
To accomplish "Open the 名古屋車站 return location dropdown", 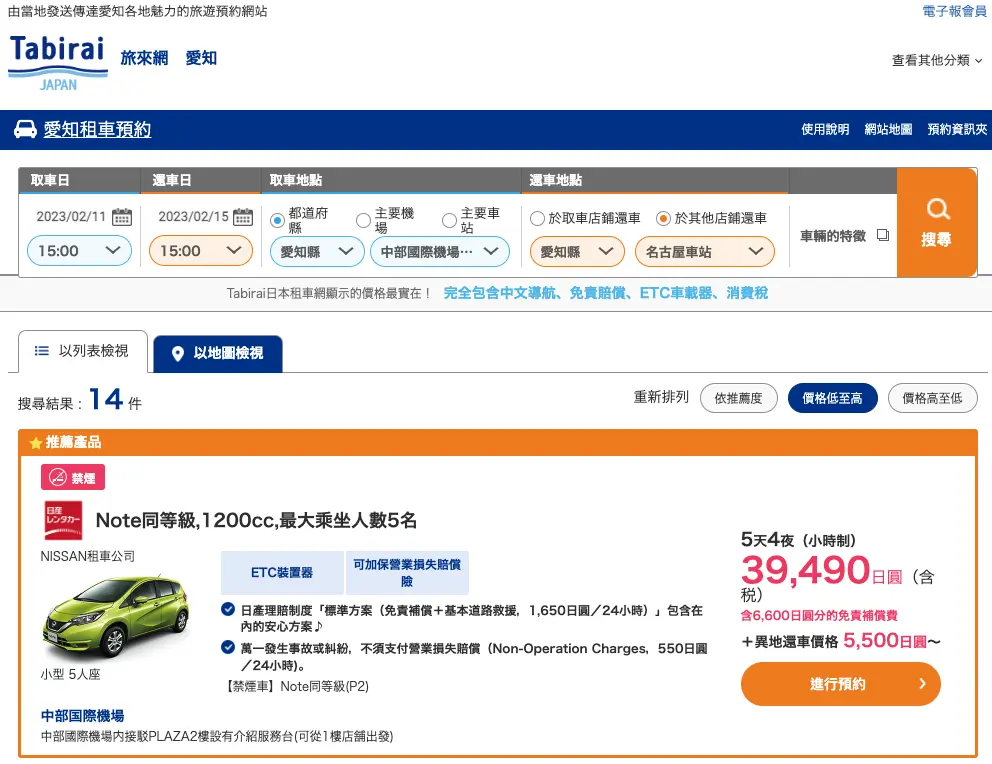I will click(x=704, y=253).
